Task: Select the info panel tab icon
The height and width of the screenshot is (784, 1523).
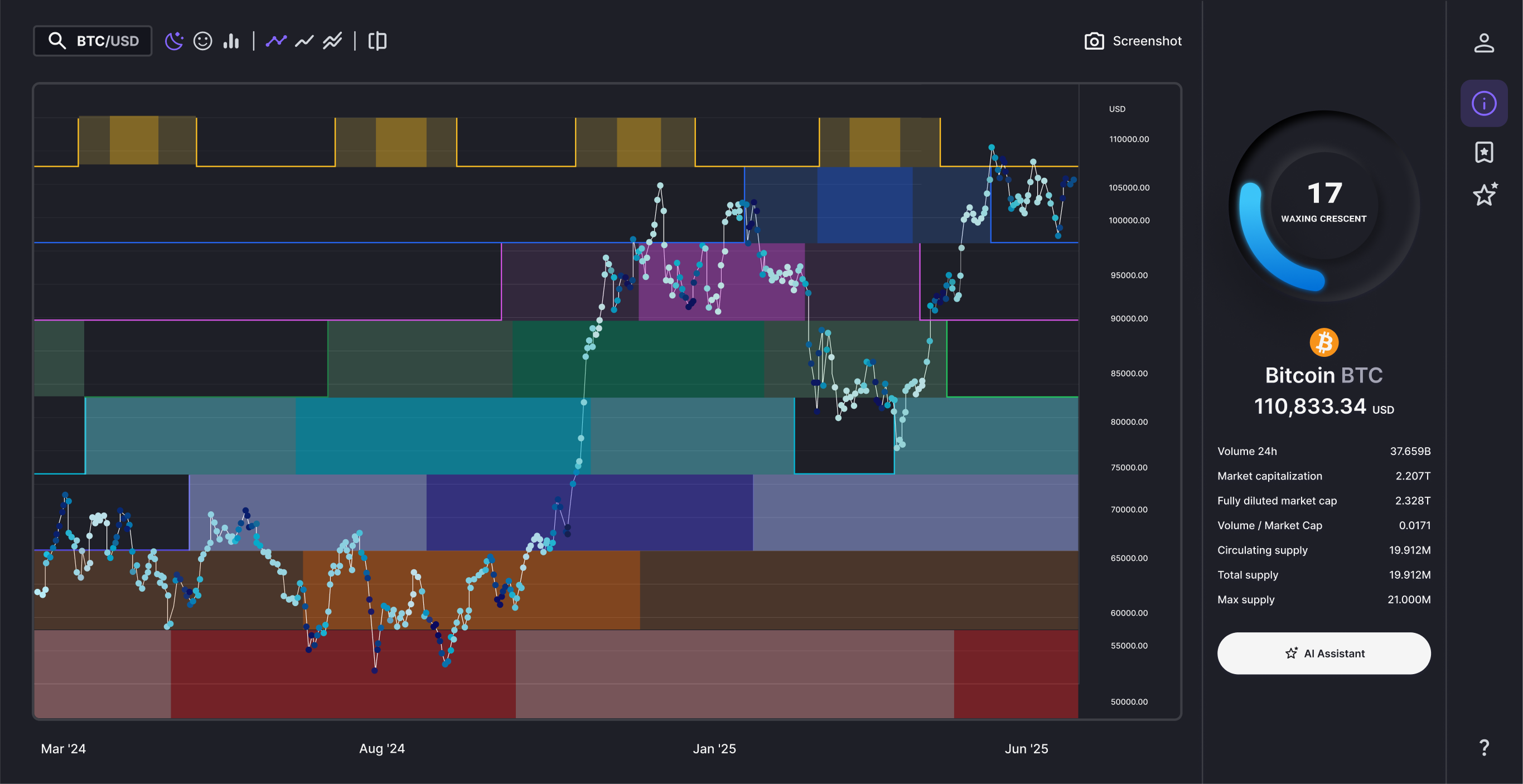Action: (x=1483, y=104)
